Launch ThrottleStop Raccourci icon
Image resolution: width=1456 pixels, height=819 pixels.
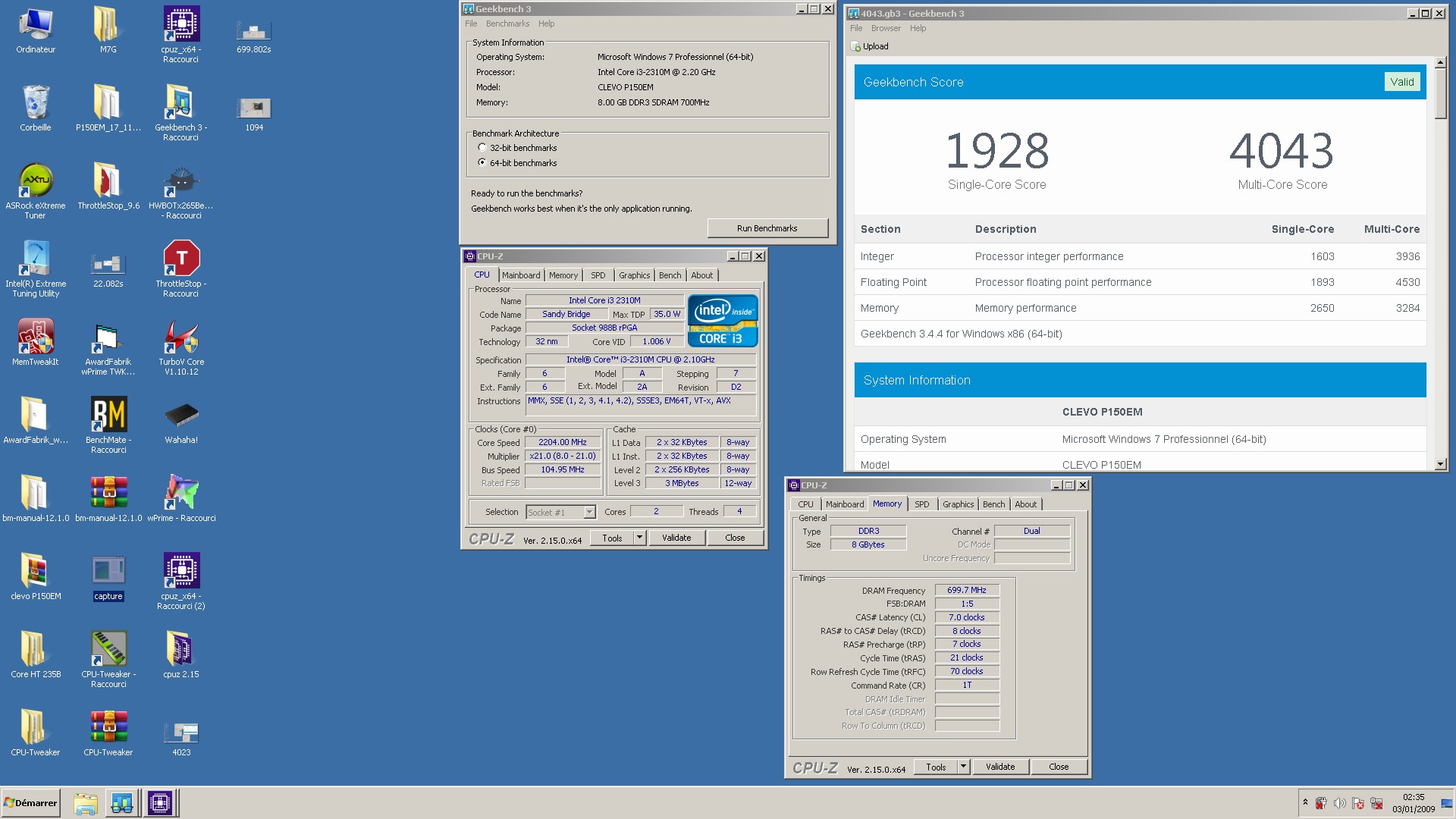(x=181, y=269)
